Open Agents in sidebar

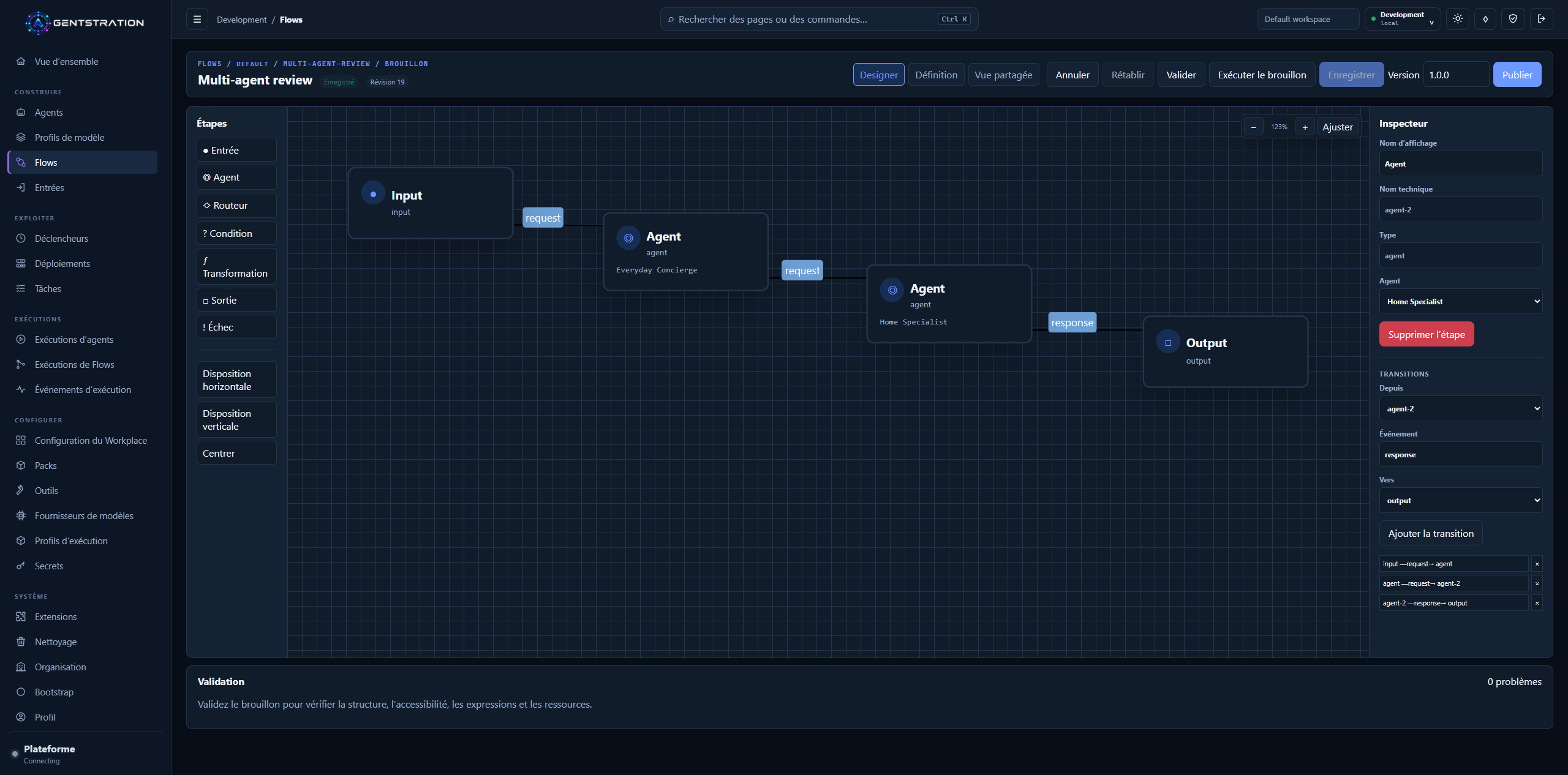[82, 112]
